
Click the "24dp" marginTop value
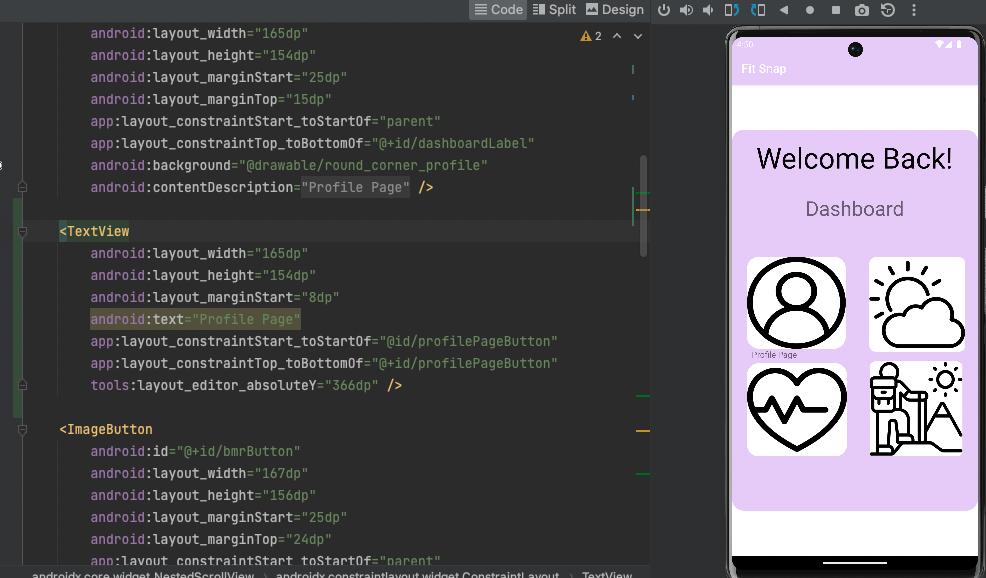click(x=309, y=540)
